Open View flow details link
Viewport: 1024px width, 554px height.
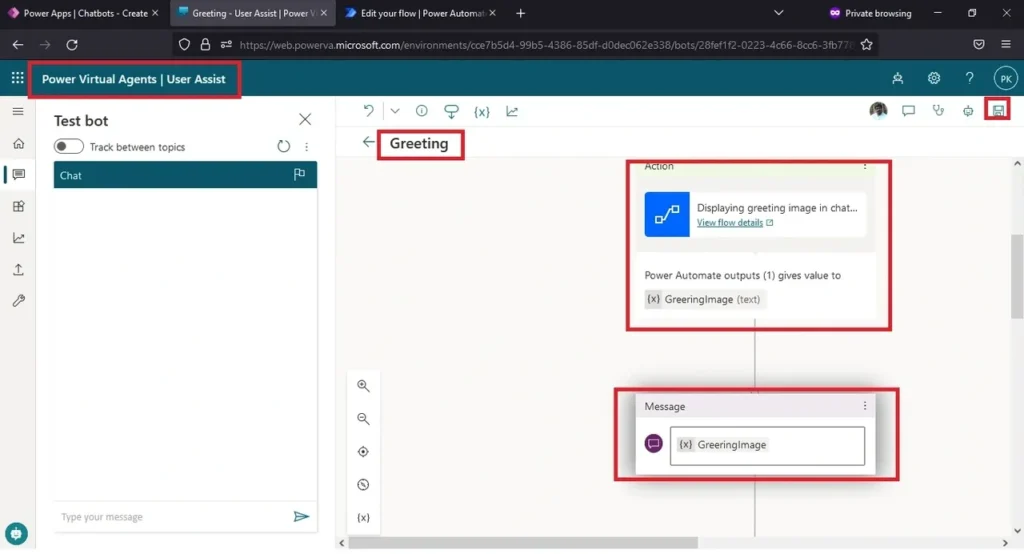pos(729,223)
